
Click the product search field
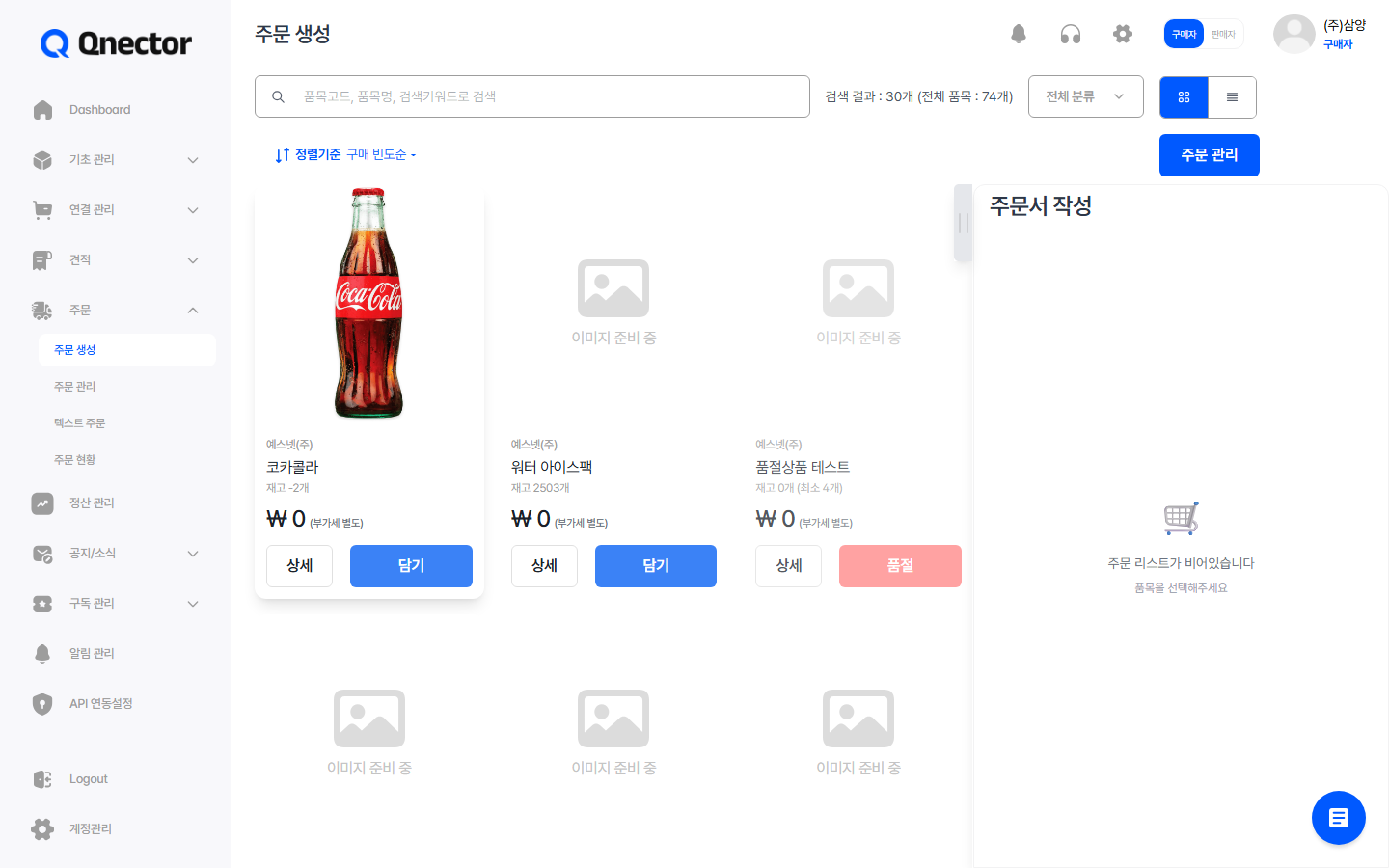pos(532,96)
